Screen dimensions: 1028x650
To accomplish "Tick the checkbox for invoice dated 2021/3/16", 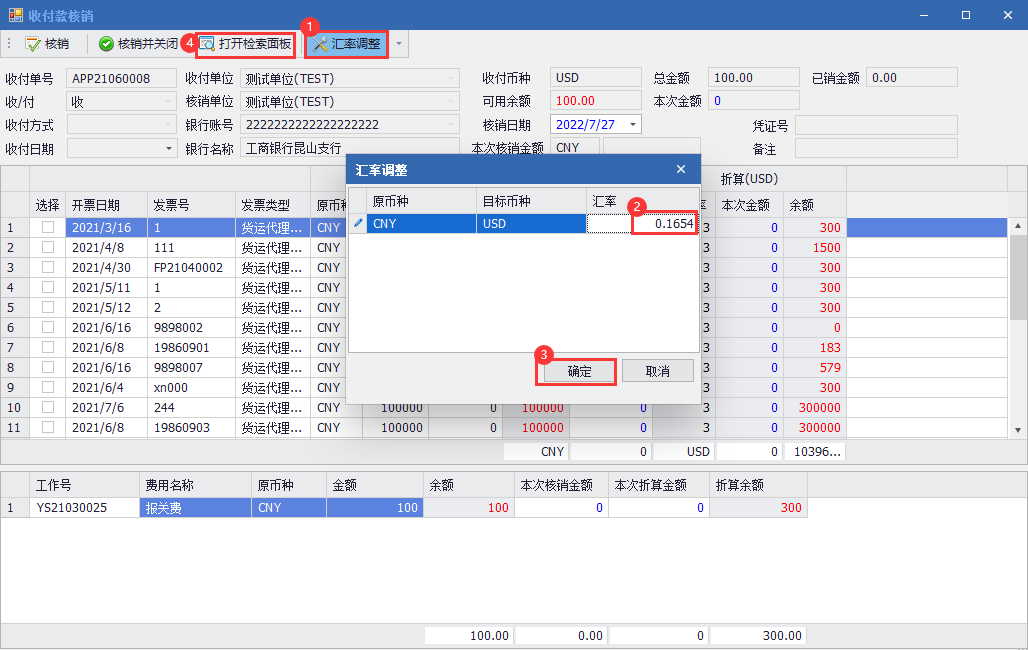I will pos(48,227).
